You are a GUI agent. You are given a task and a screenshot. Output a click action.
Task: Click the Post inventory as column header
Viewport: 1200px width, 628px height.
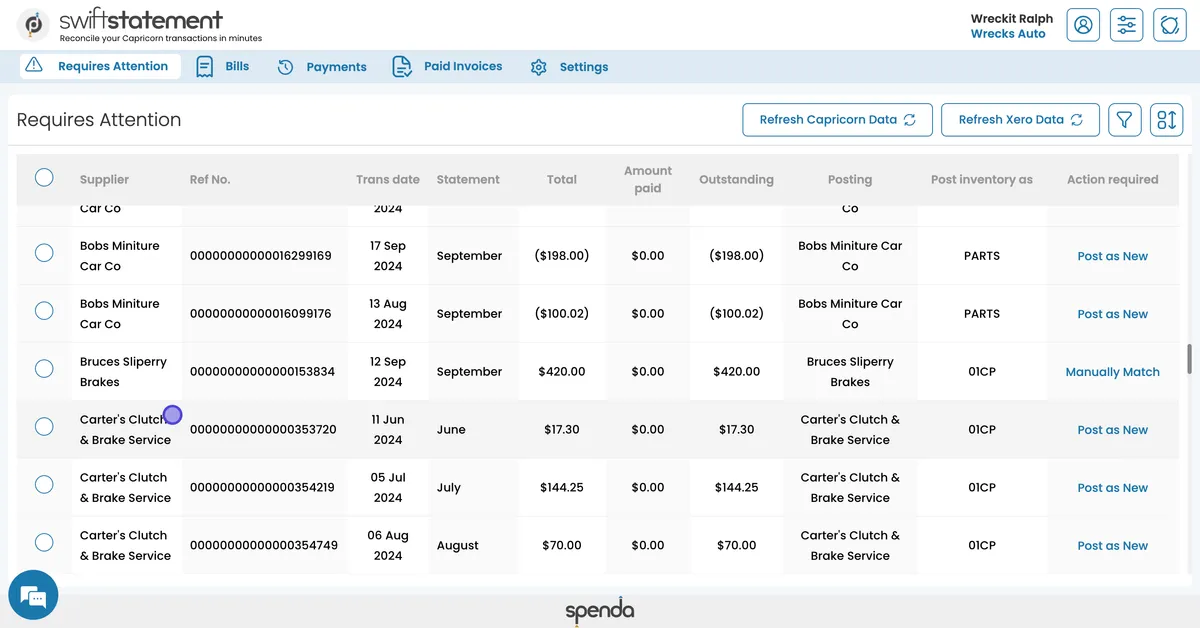[982, 180]
